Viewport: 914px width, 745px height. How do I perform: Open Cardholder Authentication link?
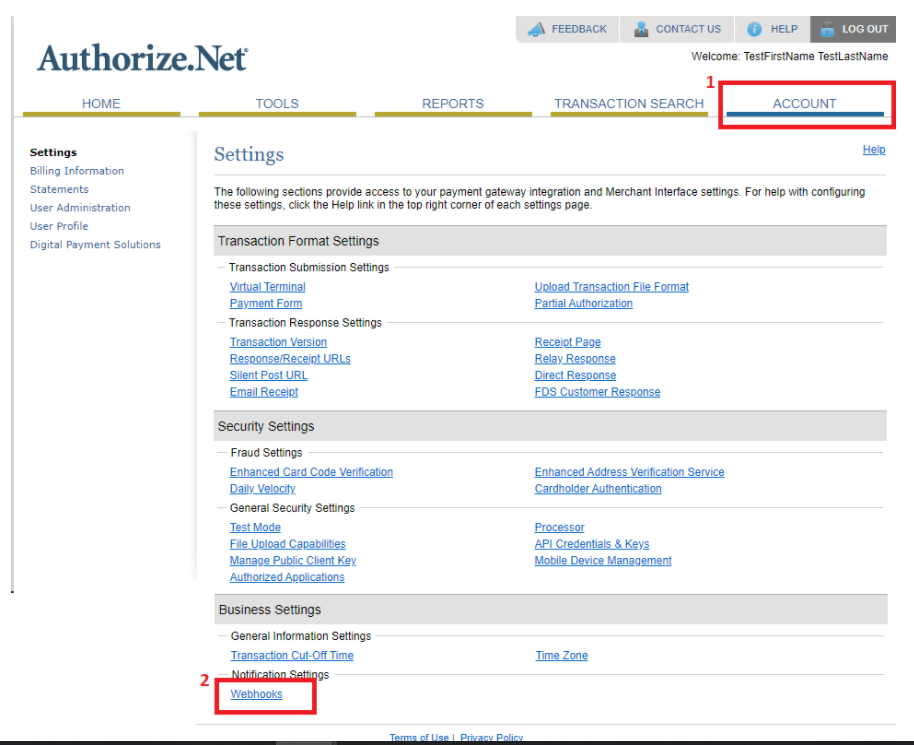tap(598, 489)
